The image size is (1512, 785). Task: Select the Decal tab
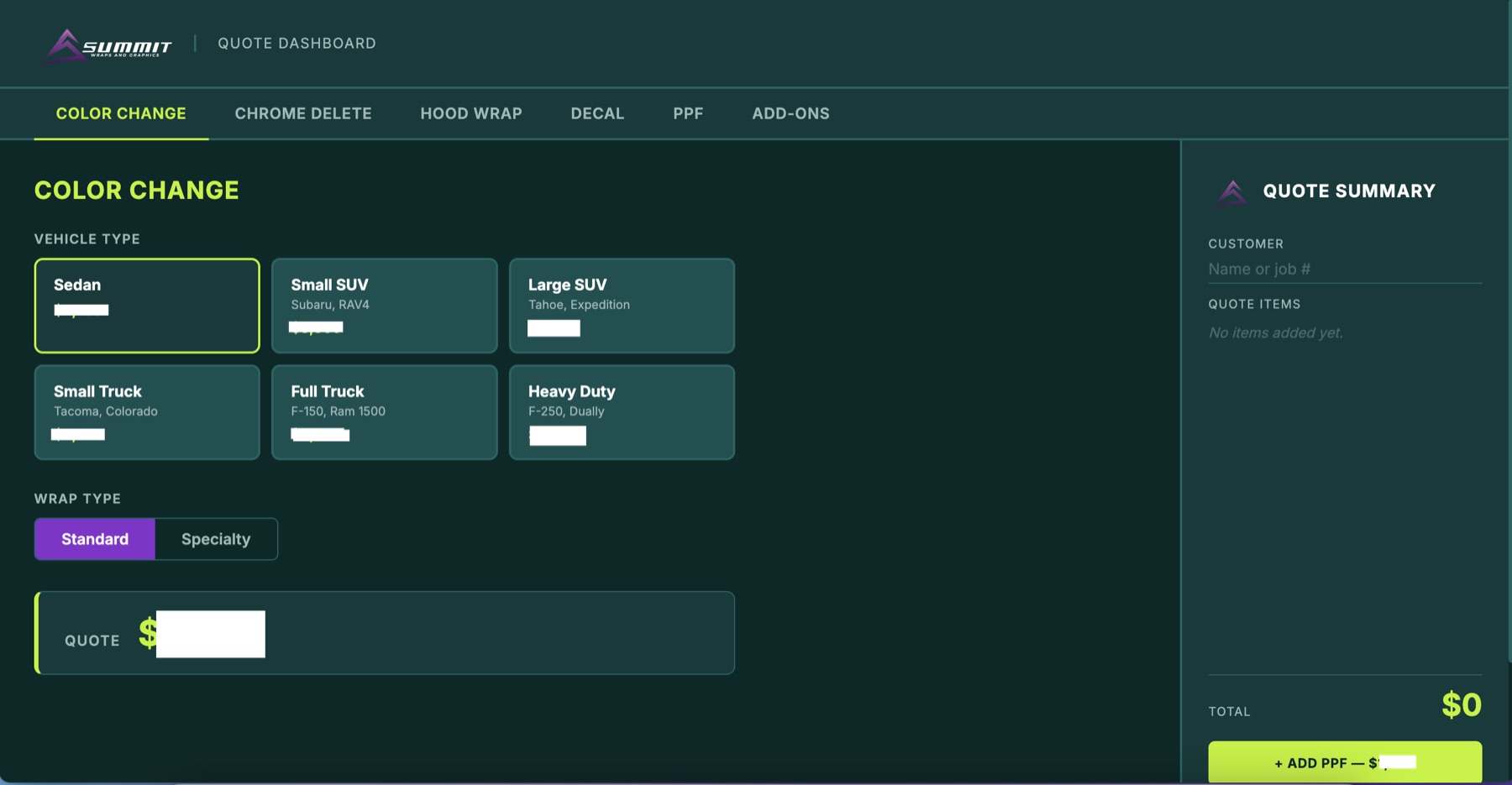point(597,113)
